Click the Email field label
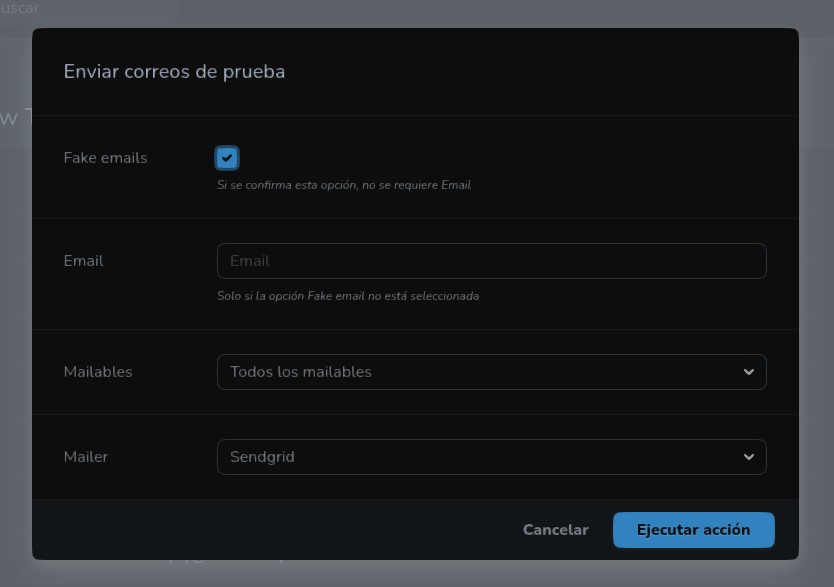The height and width of the screenshot is (587, 834). click(83, 261)
